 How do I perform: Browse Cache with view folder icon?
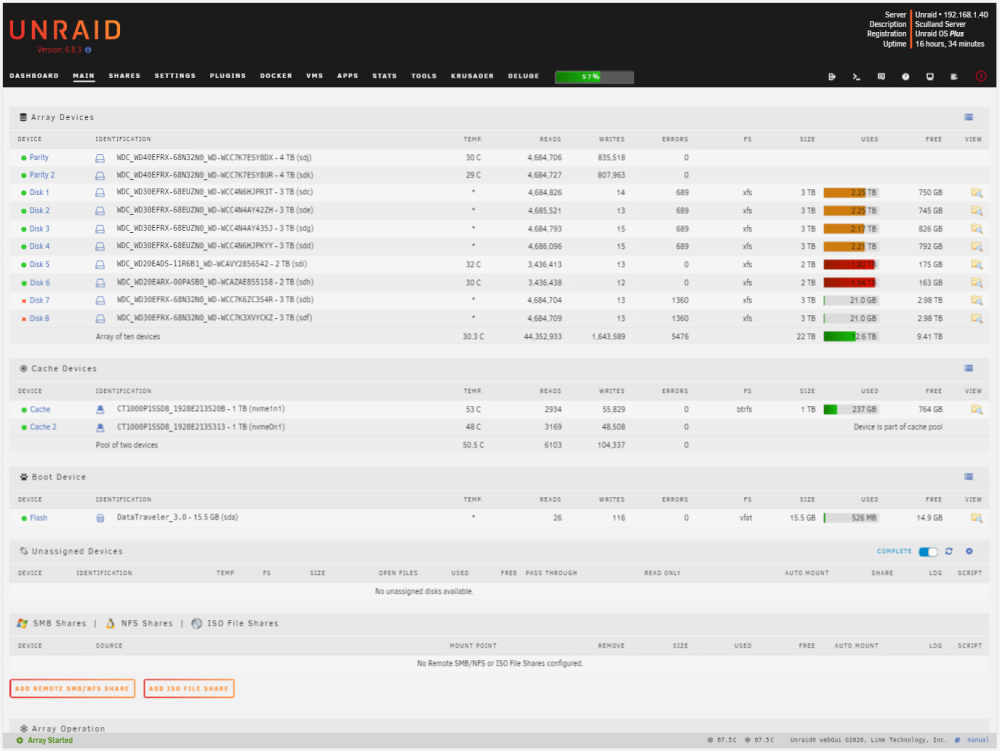click(976, 409)
